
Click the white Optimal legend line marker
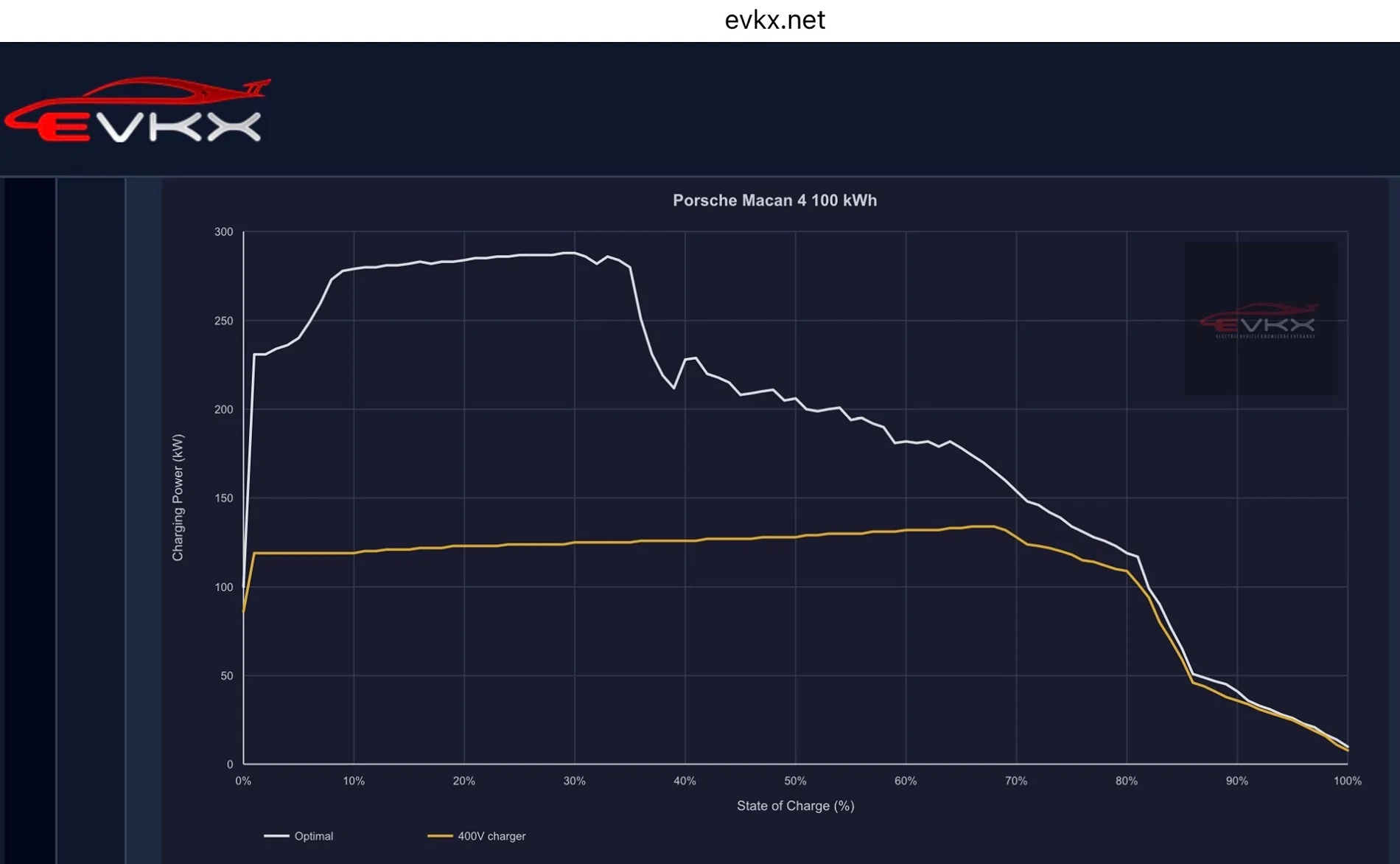coord(276,836)
